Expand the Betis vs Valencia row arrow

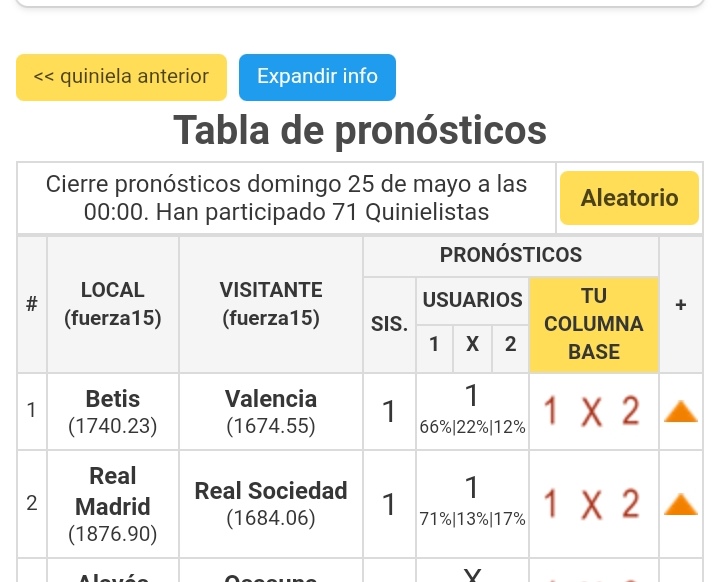(681, 412)
